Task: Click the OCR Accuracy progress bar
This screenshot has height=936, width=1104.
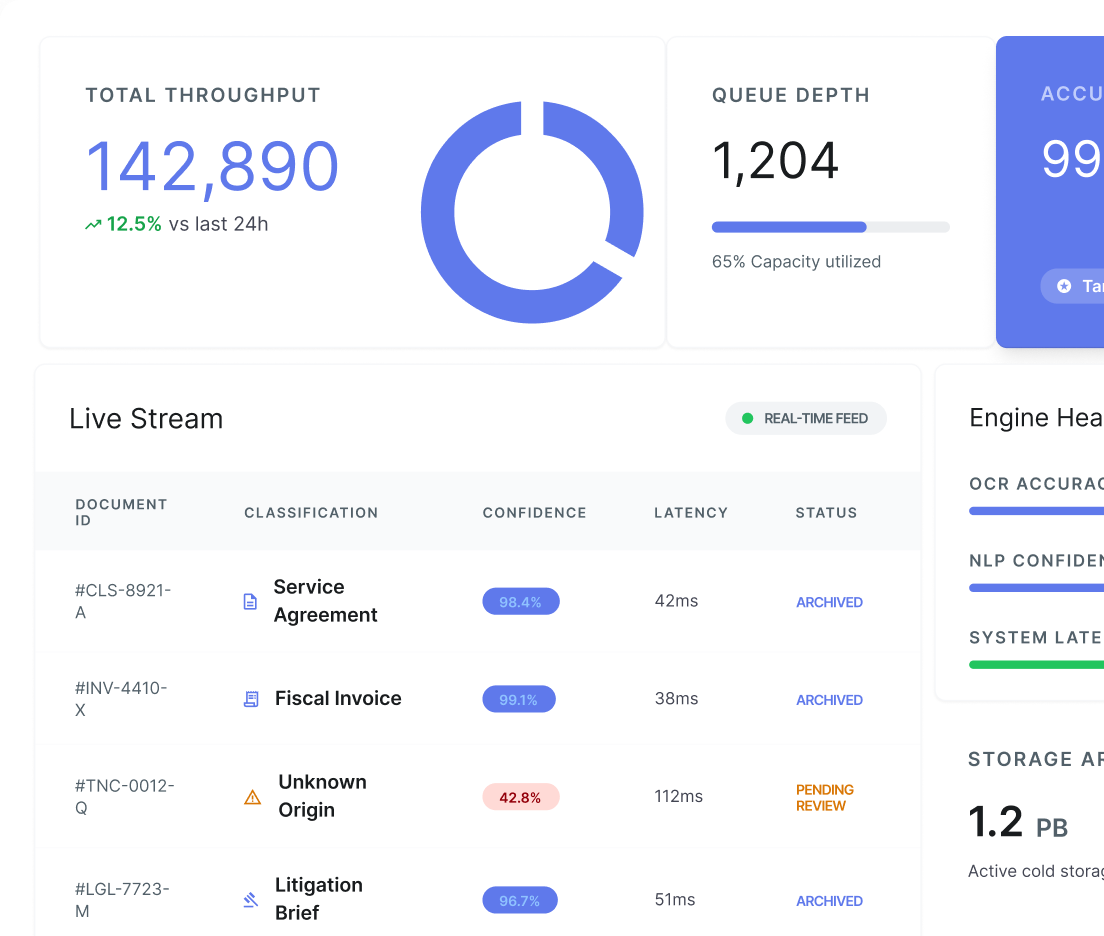Action: coord(1036,511)
